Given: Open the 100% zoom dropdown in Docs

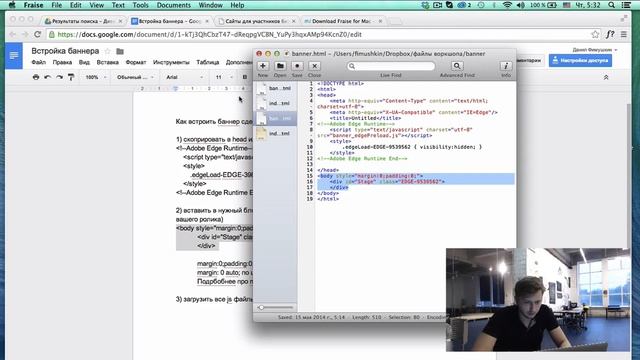Looking at the screenshot, I should click(x=96, y=77).
